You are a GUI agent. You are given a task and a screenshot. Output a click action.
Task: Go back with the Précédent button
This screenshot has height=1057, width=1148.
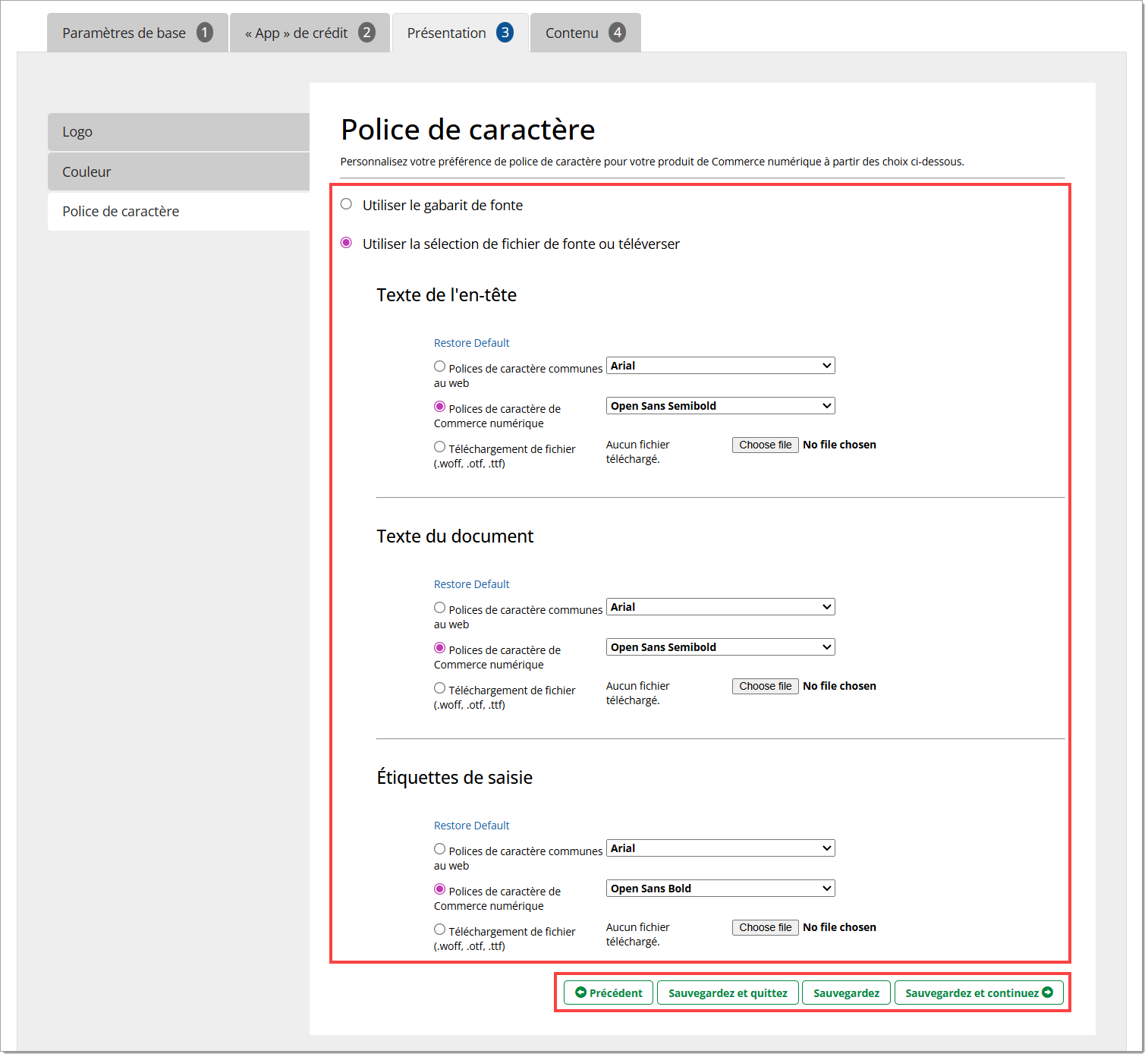(x=609, y=993)
